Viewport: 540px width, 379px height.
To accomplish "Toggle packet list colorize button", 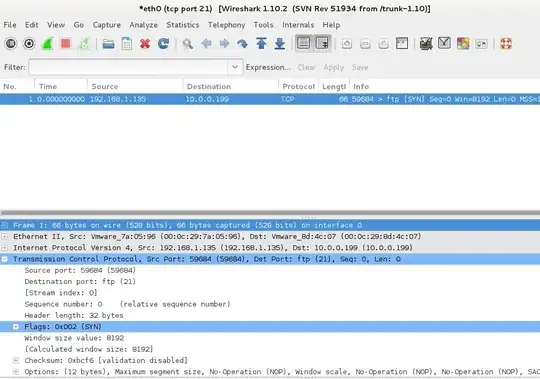I will pyautogui.click(x=303, y=43).
